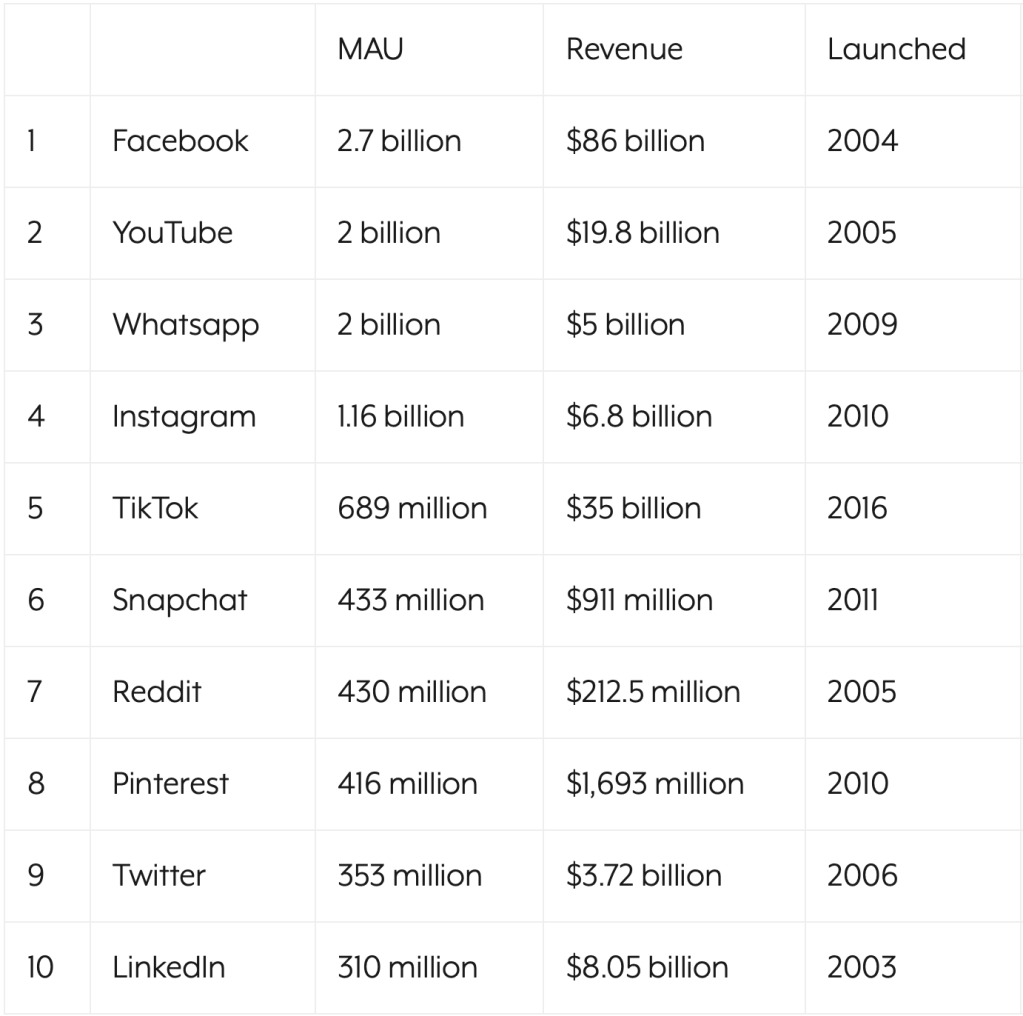
Task: Select the Facebook cell
Action: (x=180, y=141)
